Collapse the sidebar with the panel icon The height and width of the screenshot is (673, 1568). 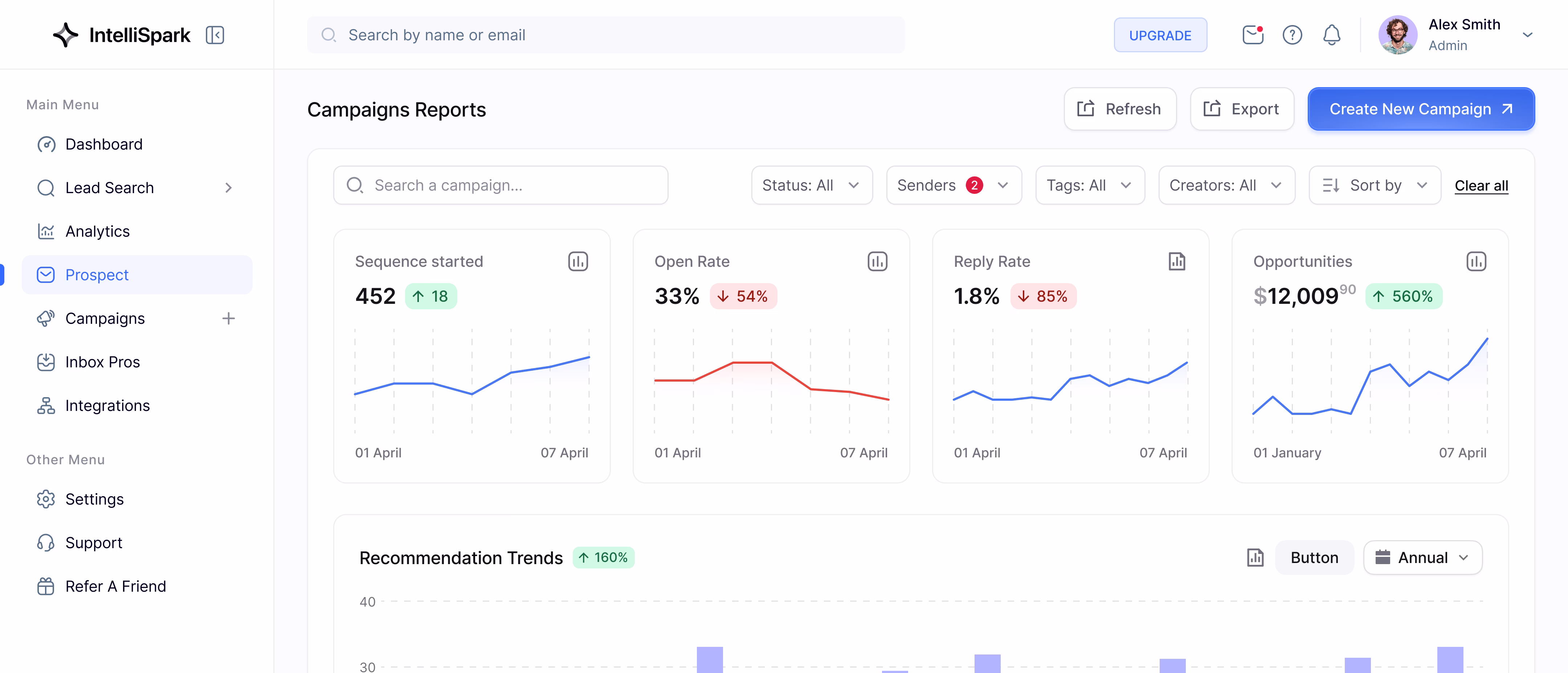pyautogui.click(x=215, y=35)
